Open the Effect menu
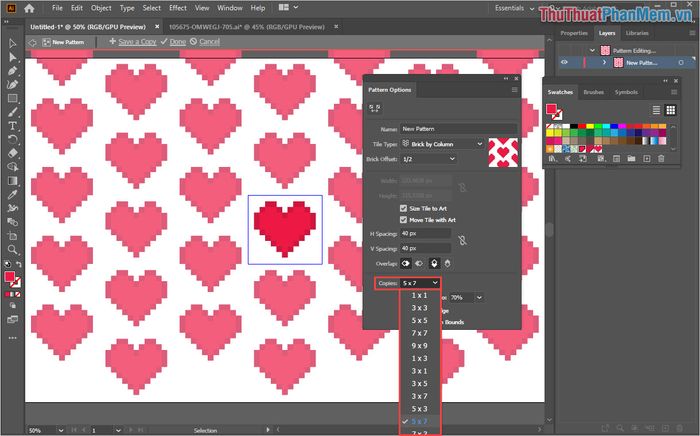Screen dimensions: 700x436 179,8
